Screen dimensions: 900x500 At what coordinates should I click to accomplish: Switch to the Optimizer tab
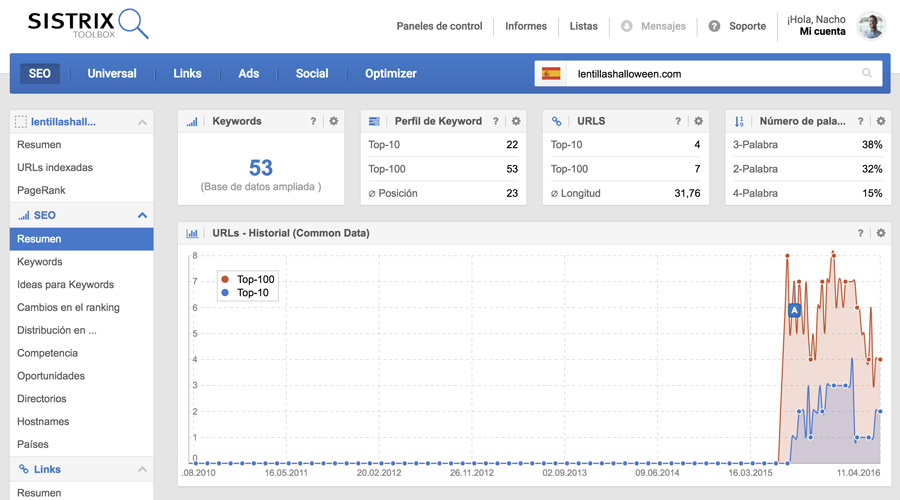[391, 73]
